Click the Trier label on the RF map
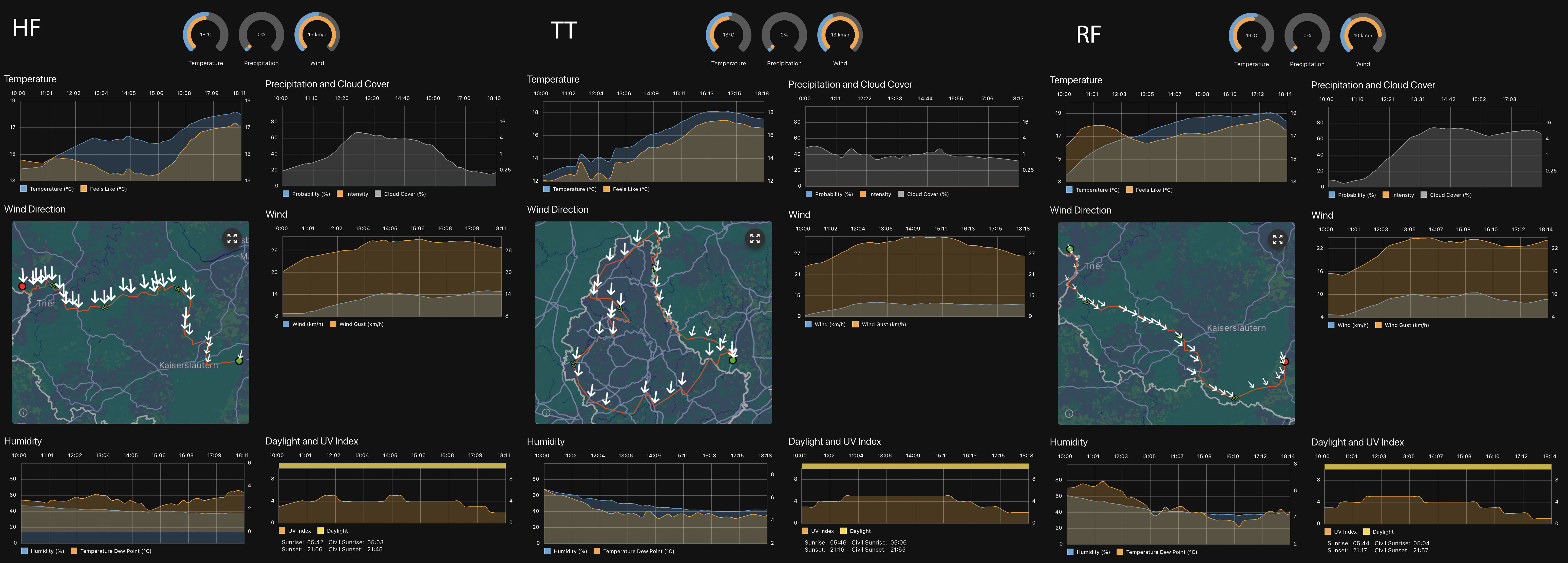The height and width of the screenshot is (563, 1568). (1093, 266)
